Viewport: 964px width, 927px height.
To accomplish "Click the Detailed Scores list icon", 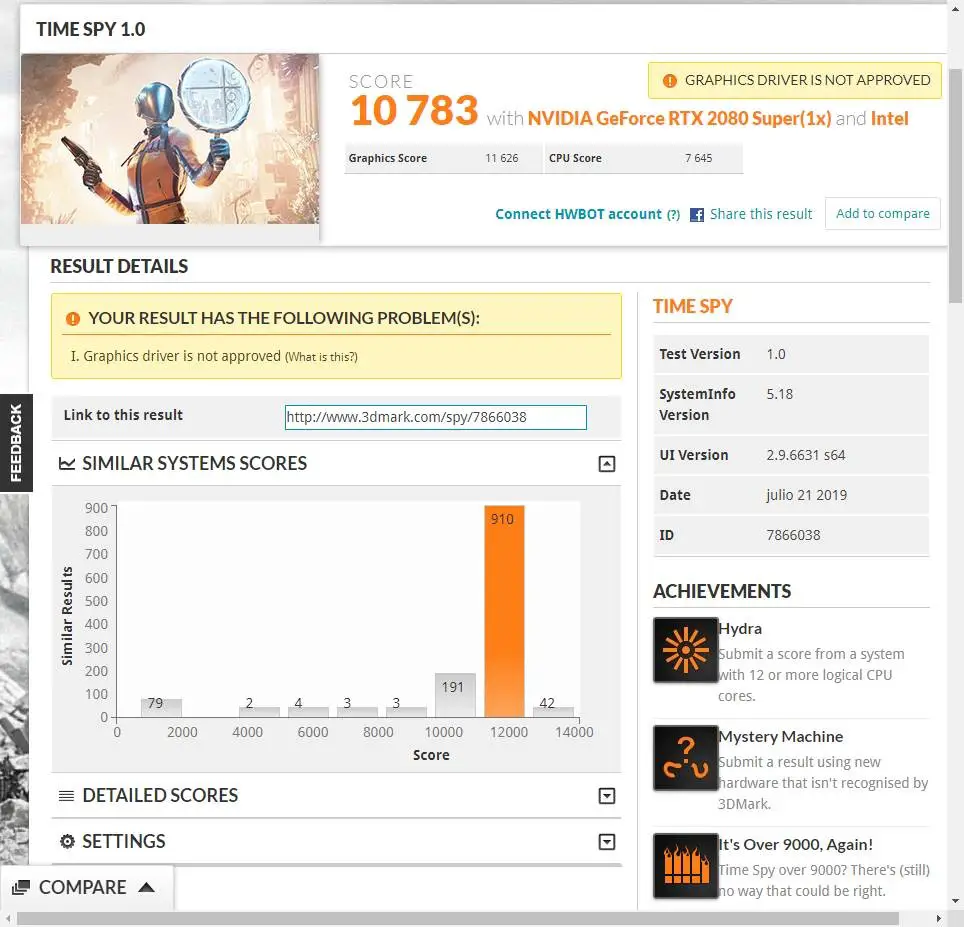I will pos(66,796).
